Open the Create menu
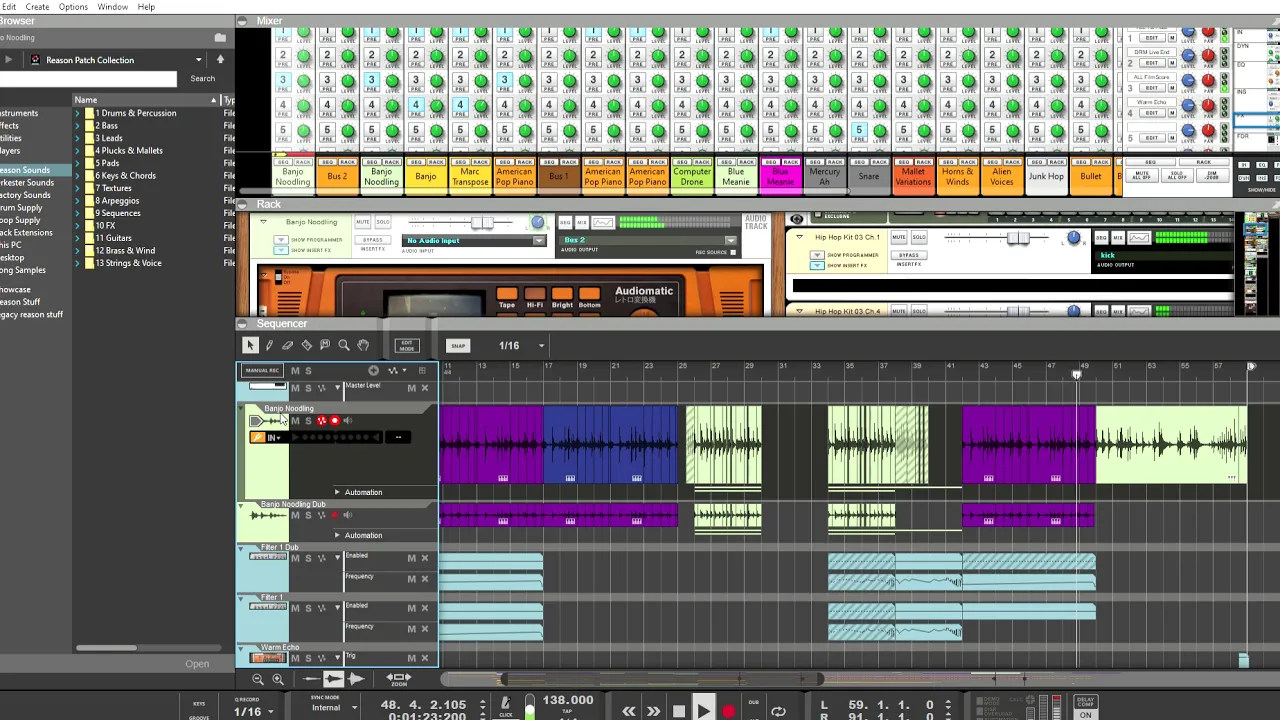The height and width of the screenshot is (720, 1280). [37, 7]
